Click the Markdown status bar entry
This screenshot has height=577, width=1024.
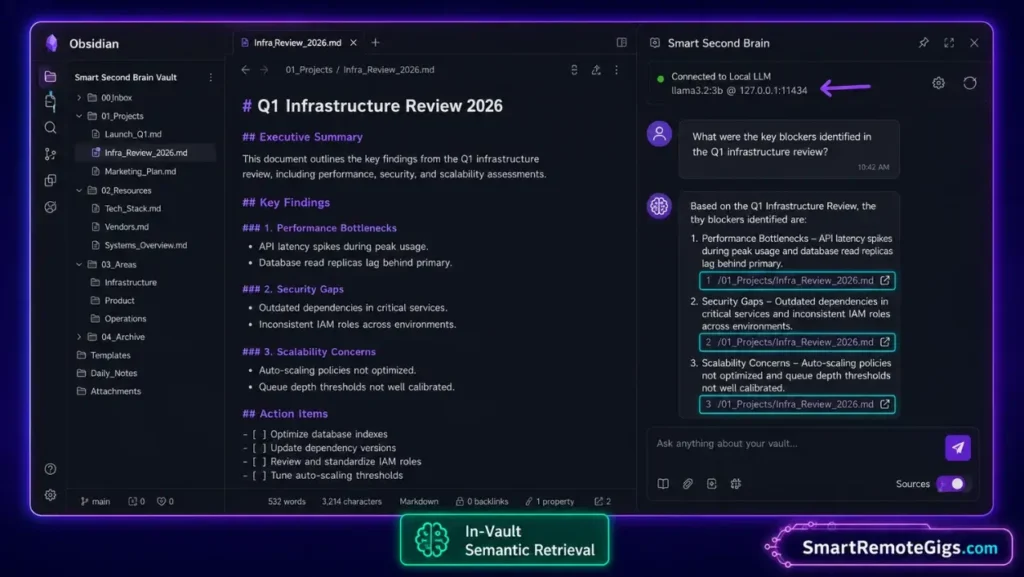coord(419,501)
